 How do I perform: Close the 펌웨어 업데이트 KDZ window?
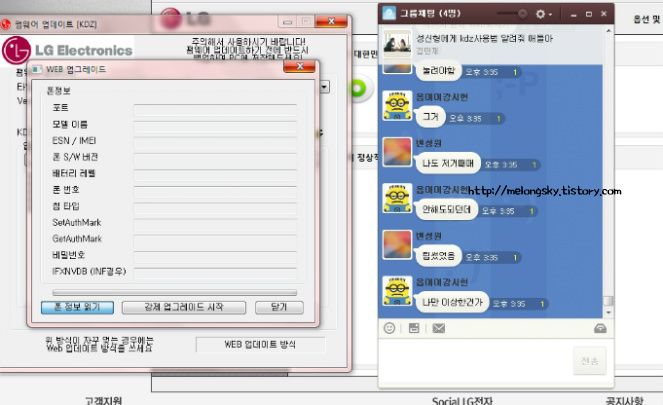[x=331, y=22]
